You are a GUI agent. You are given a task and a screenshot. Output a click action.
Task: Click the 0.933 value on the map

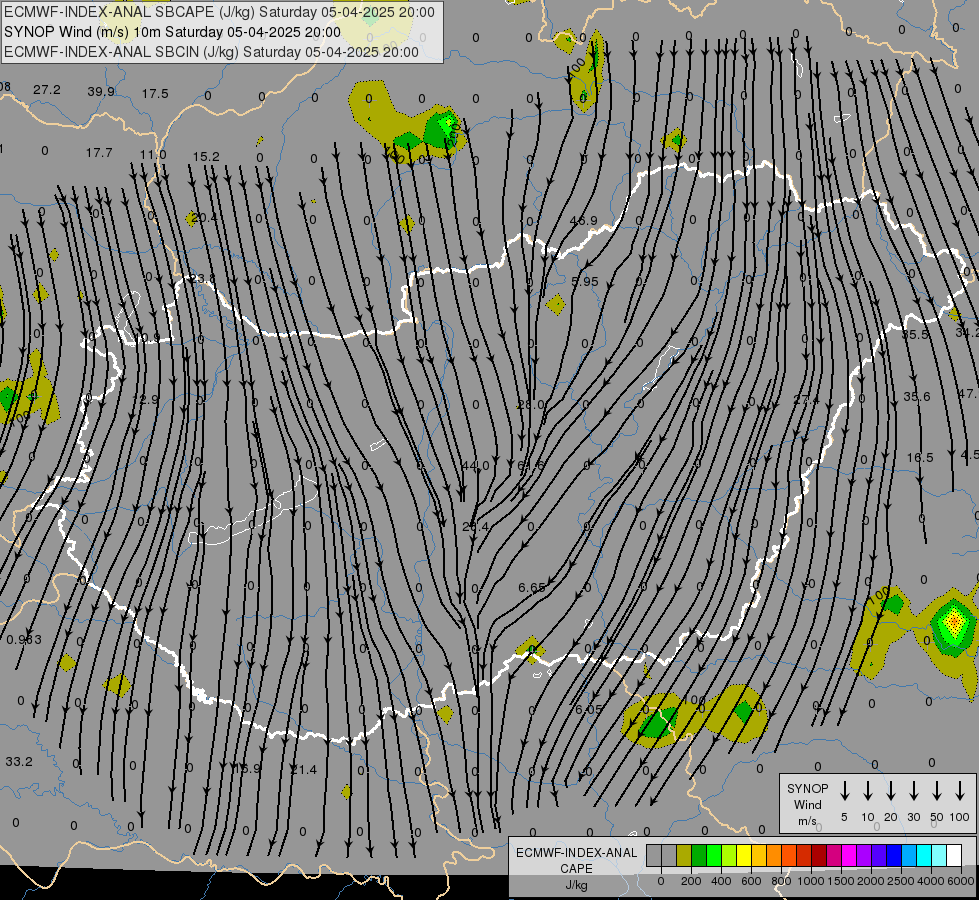[x=24, y=640]
